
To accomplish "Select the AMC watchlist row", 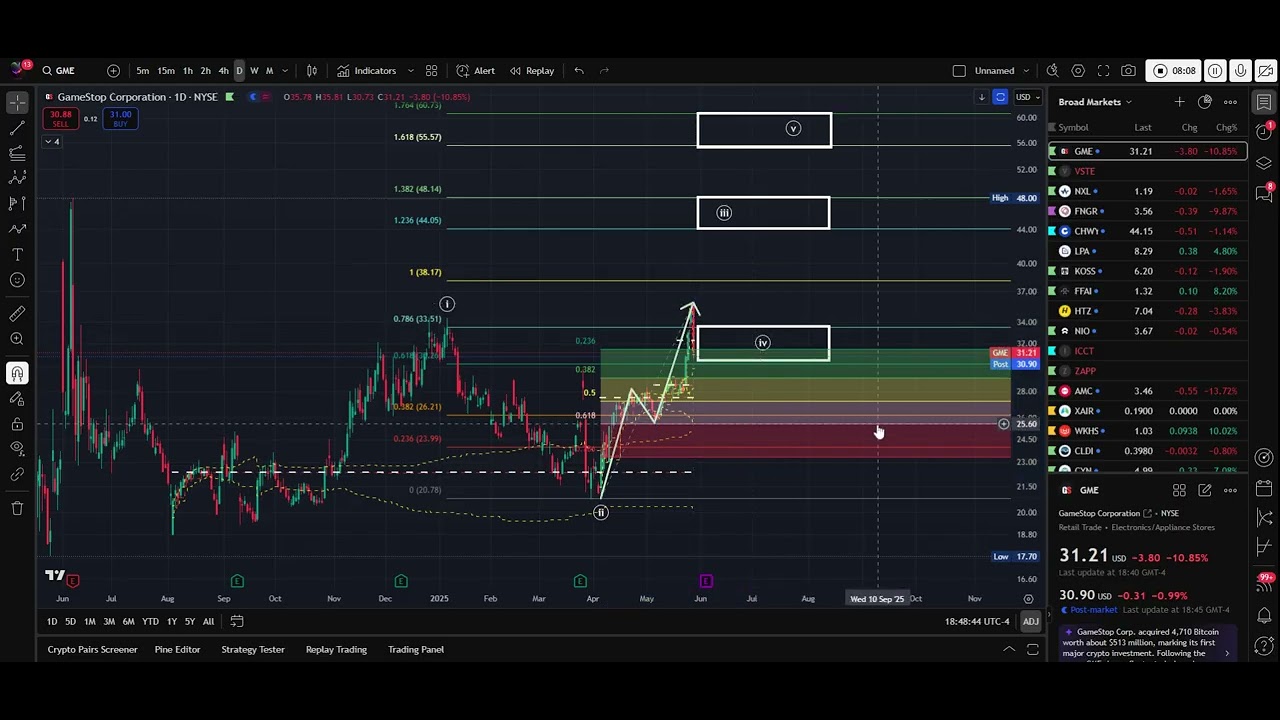I will pos(1147,391).
